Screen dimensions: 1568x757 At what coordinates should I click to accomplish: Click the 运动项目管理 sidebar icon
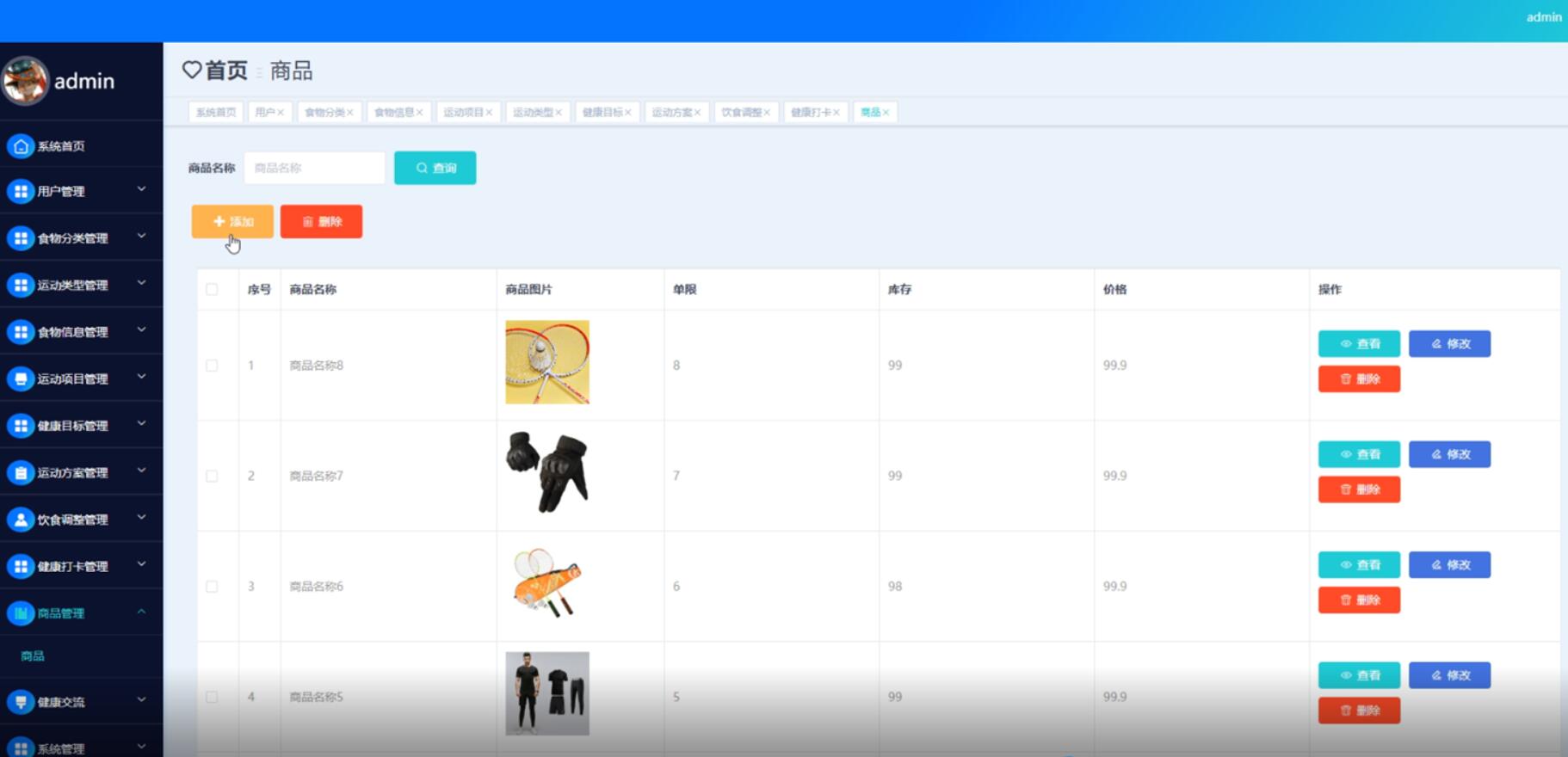(21, 378)
